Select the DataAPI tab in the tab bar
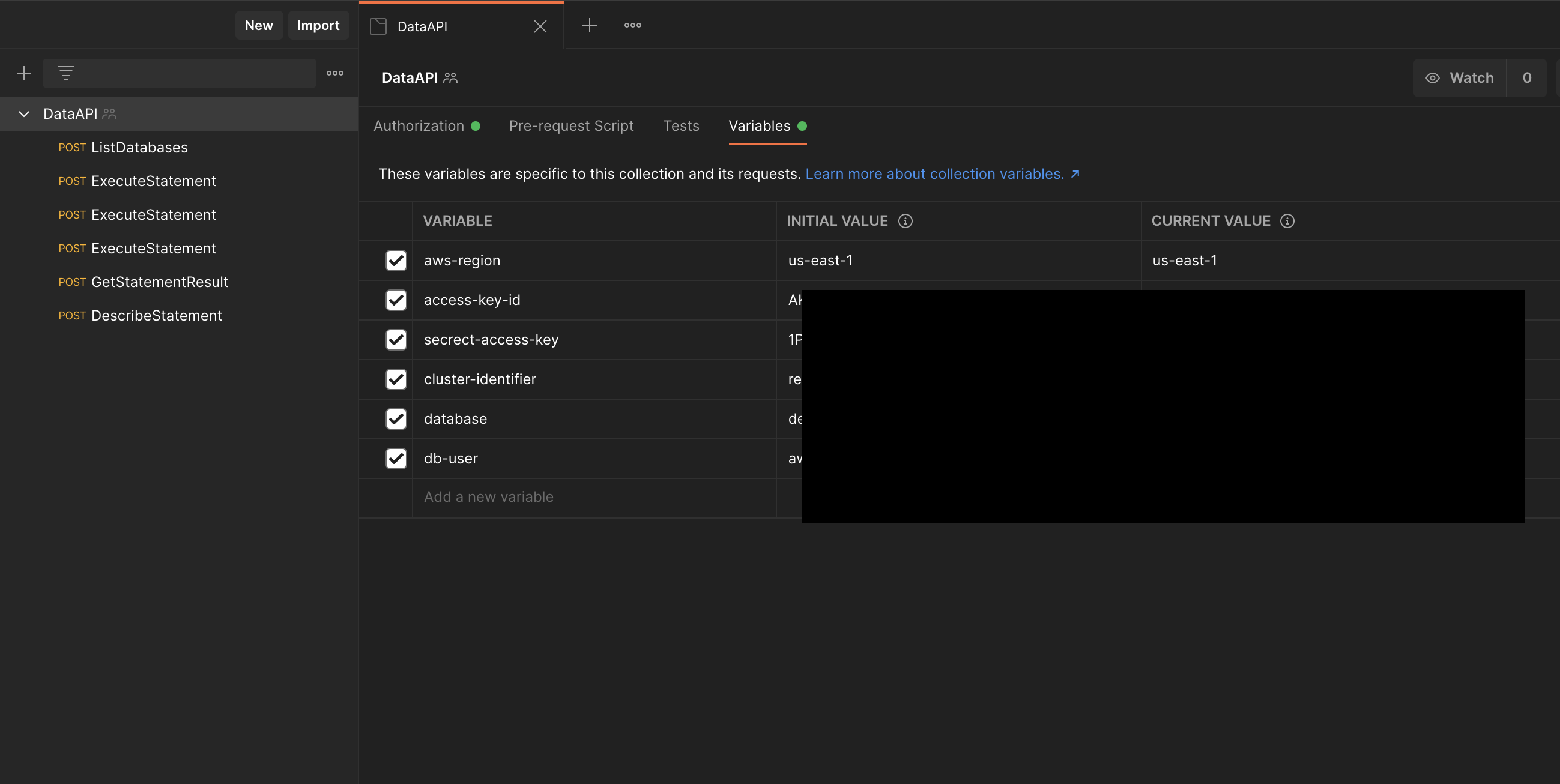This screenshot has height=784, width=1560. click(x=462, y=26)
